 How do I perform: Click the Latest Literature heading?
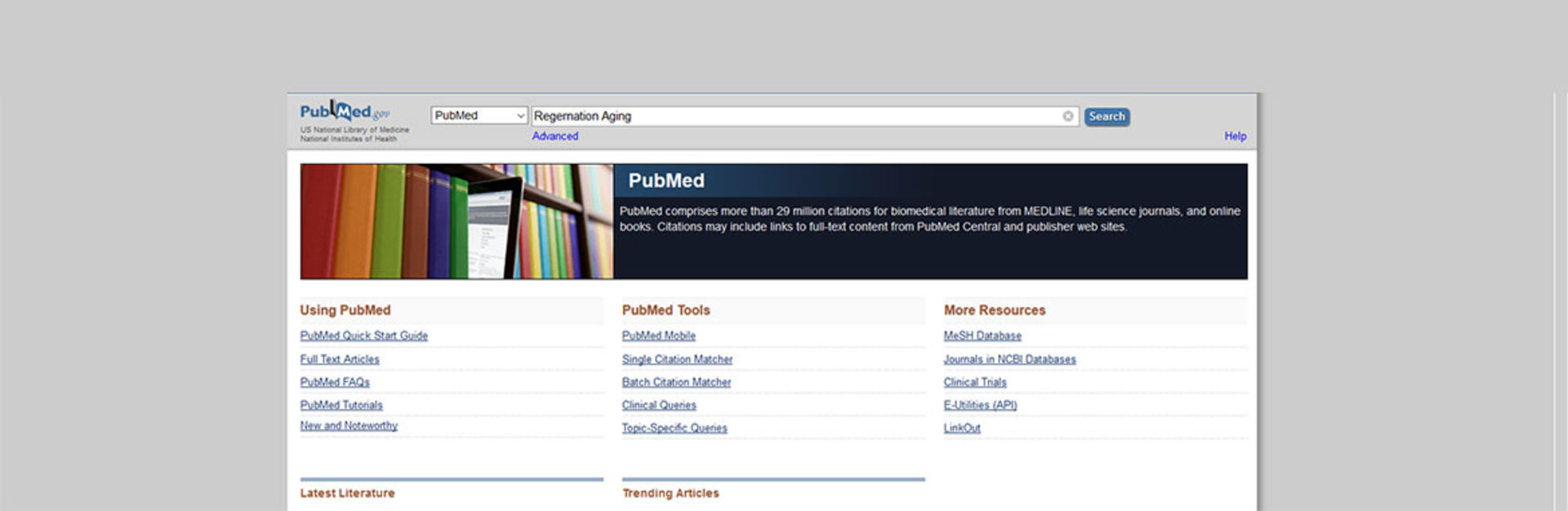(347, 493)
